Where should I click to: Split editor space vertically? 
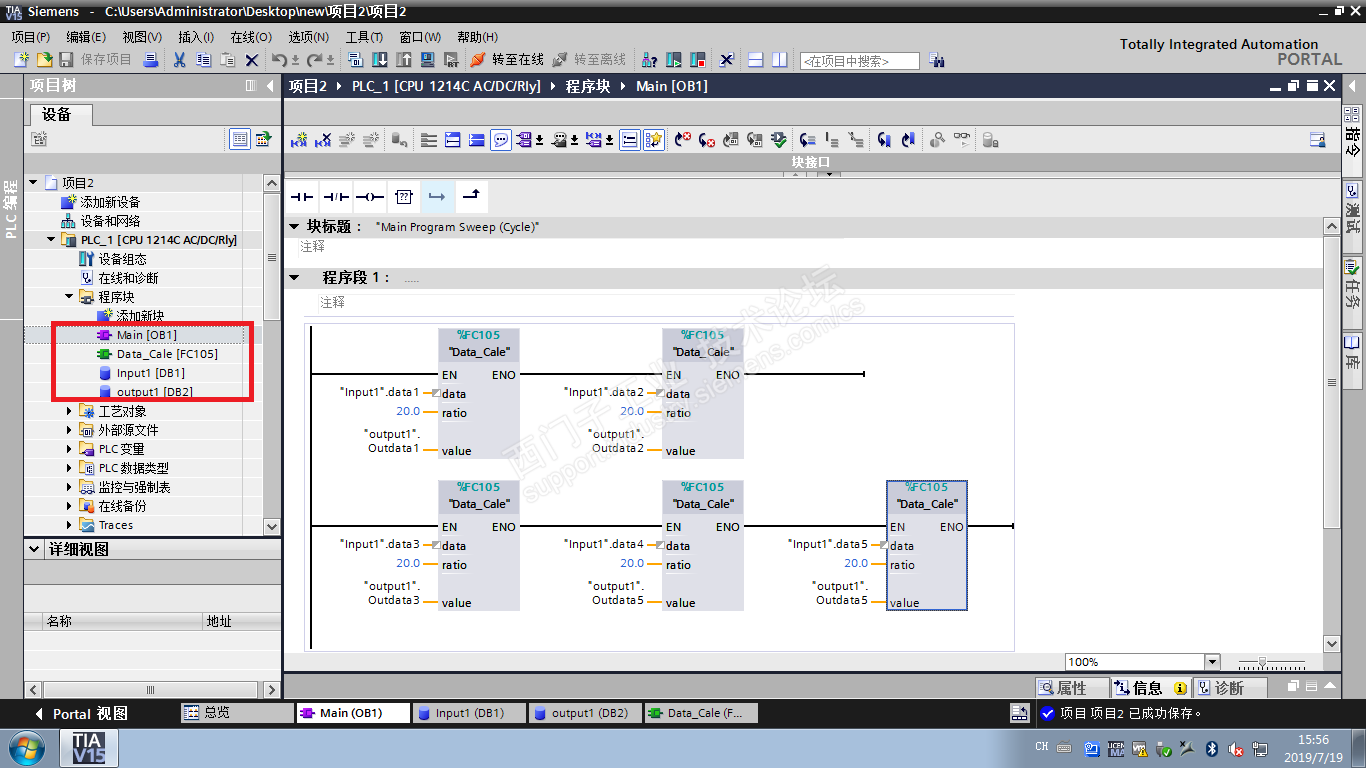(x=780, y=60)
